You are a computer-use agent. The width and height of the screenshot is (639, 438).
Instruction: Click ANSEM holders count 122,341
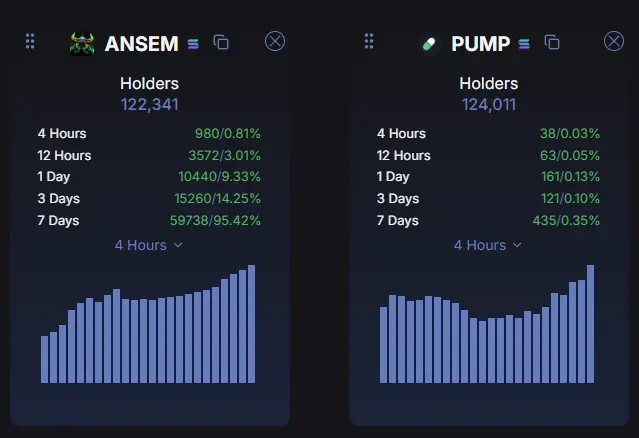point(150,105)
